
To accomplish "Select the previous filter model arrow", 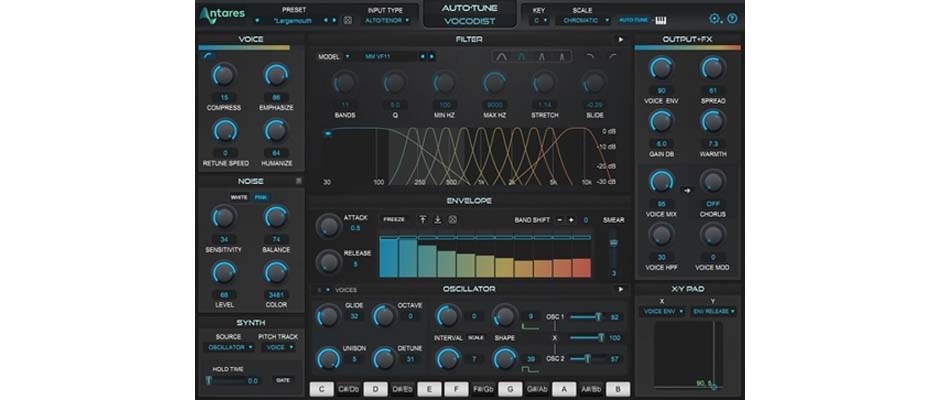I will [423, 57].
